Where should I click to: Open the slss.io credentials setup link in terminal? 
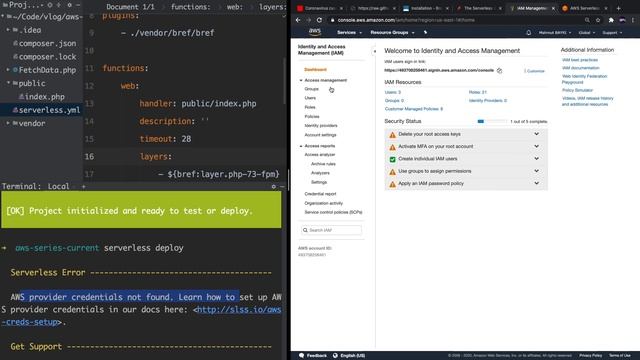click(x=239, y=309)
